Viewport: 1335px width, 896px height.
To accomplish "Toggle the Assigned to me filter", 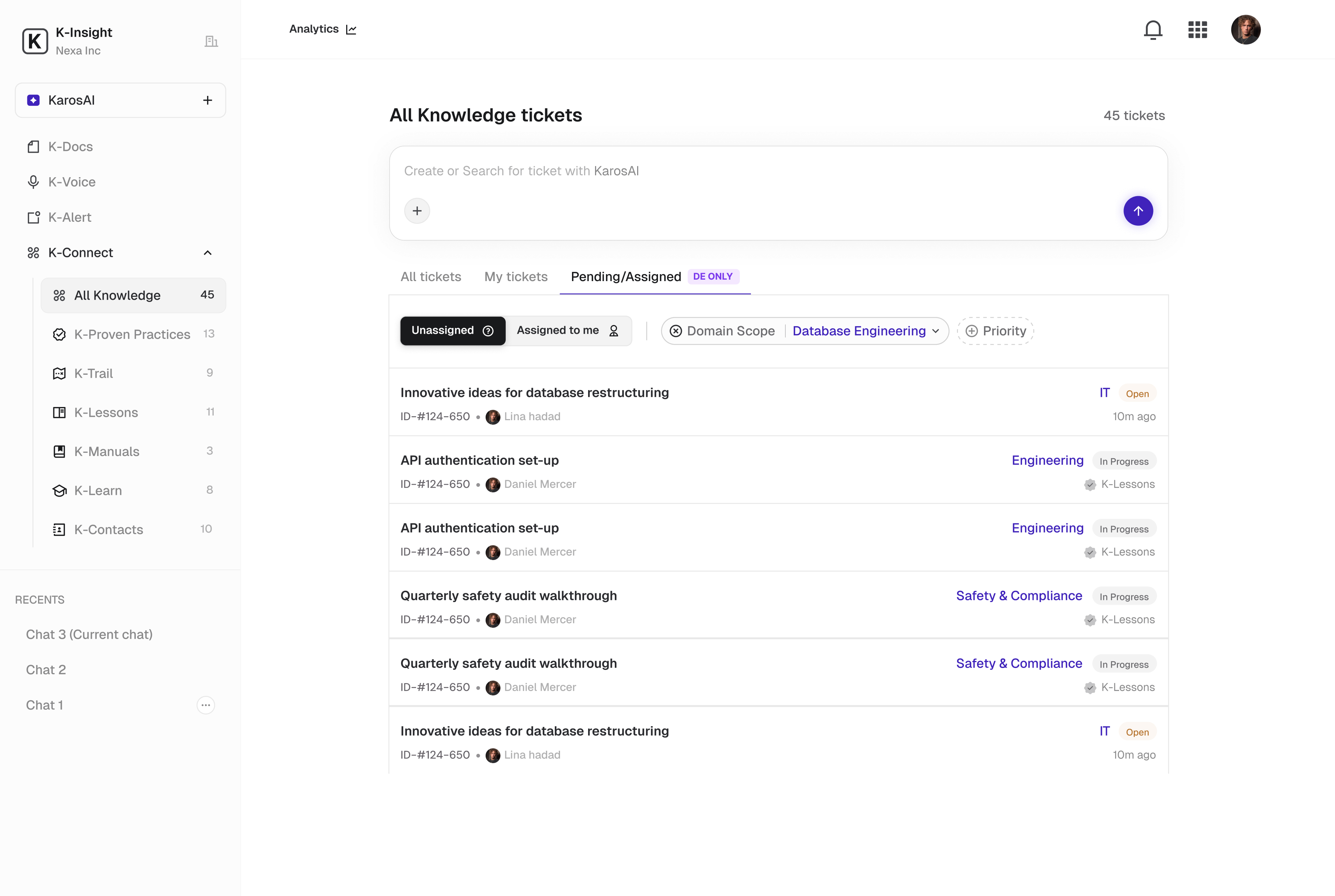I will [568, 331].
